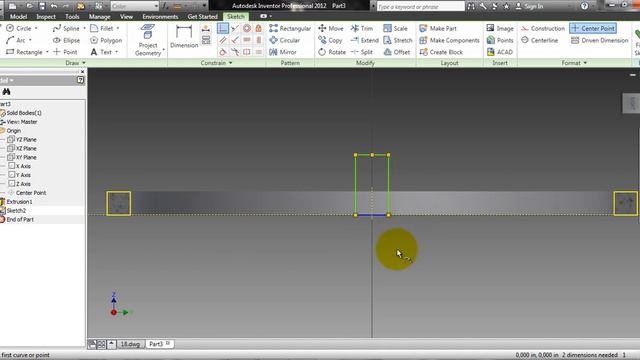Select the Move tool
The height and width of the screenshot is (360, 640).
pos(331,28)
